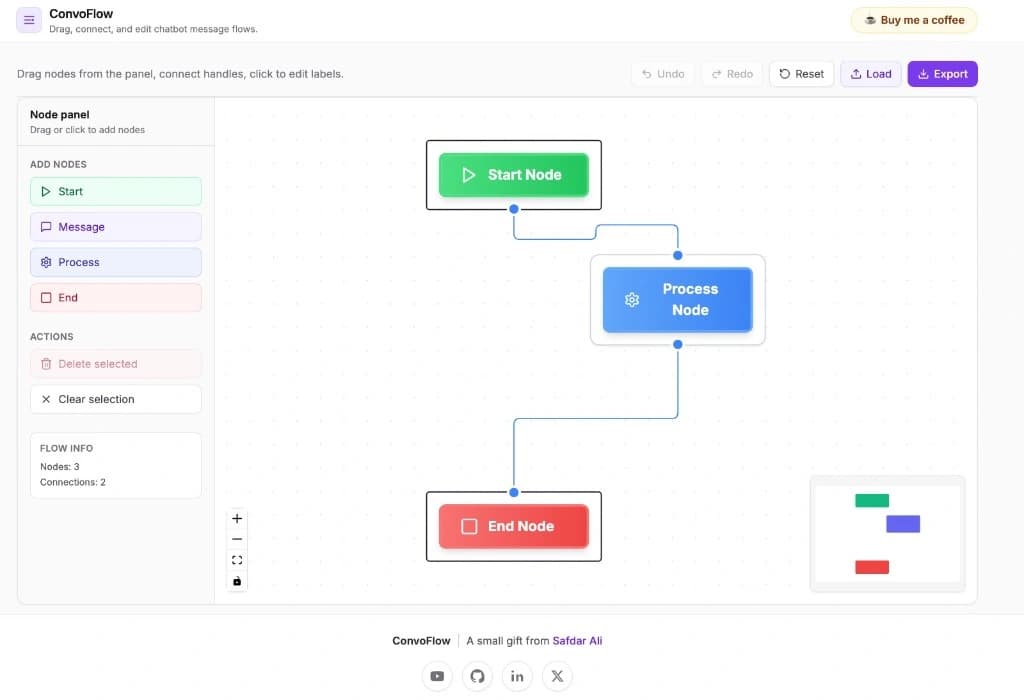The height and width of the screenshot is (700, 1024).
Task: Open the LinkedIn social link
Action: [x=517, y=676]
